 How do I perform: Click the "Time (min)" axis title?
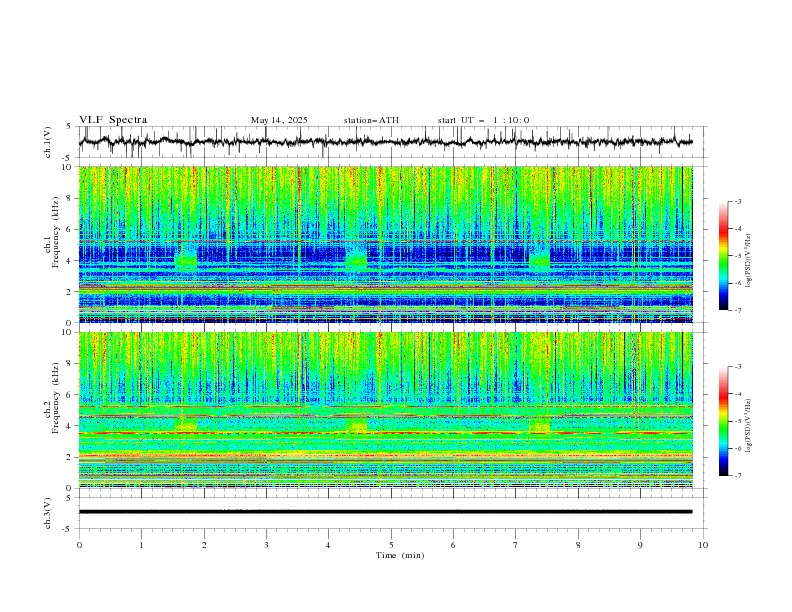tap(400, 555)
